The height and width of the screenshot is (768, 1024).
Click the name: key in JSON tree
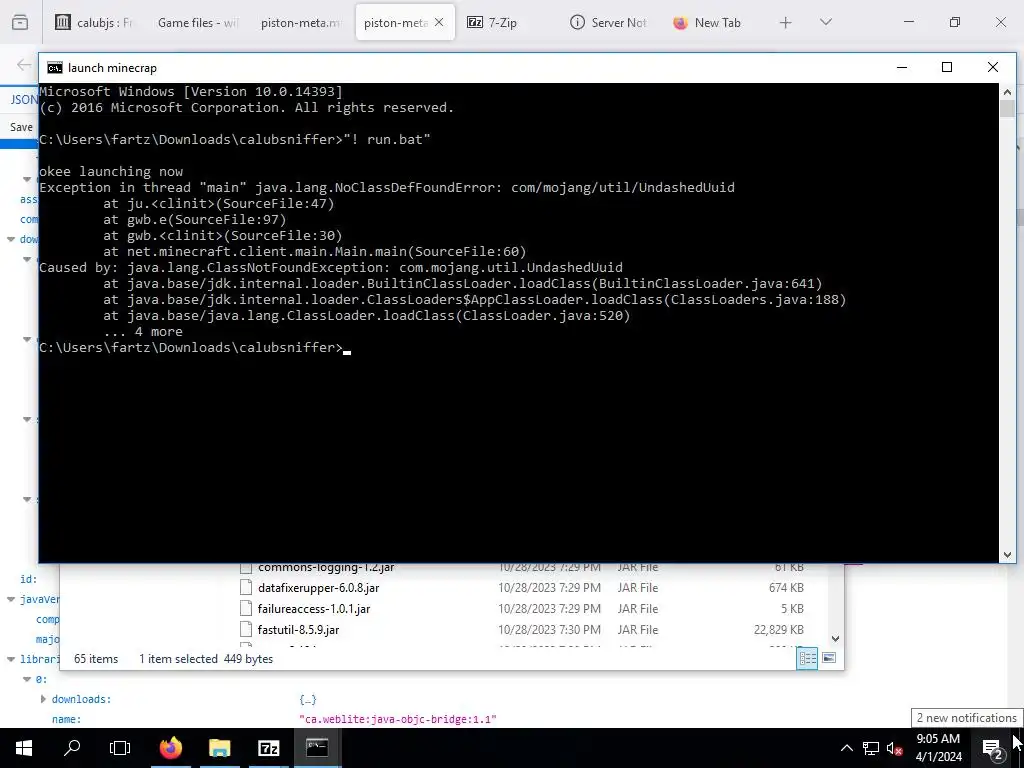(x=67, y=720)
